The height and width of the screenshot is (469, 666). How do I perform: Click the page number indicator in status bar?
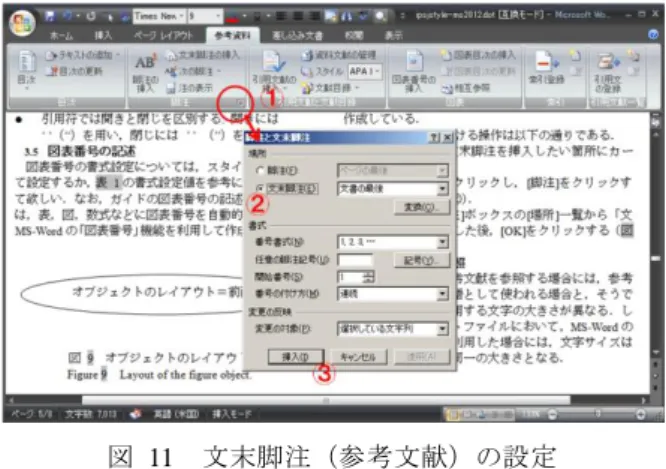click(x=32, y=414)
